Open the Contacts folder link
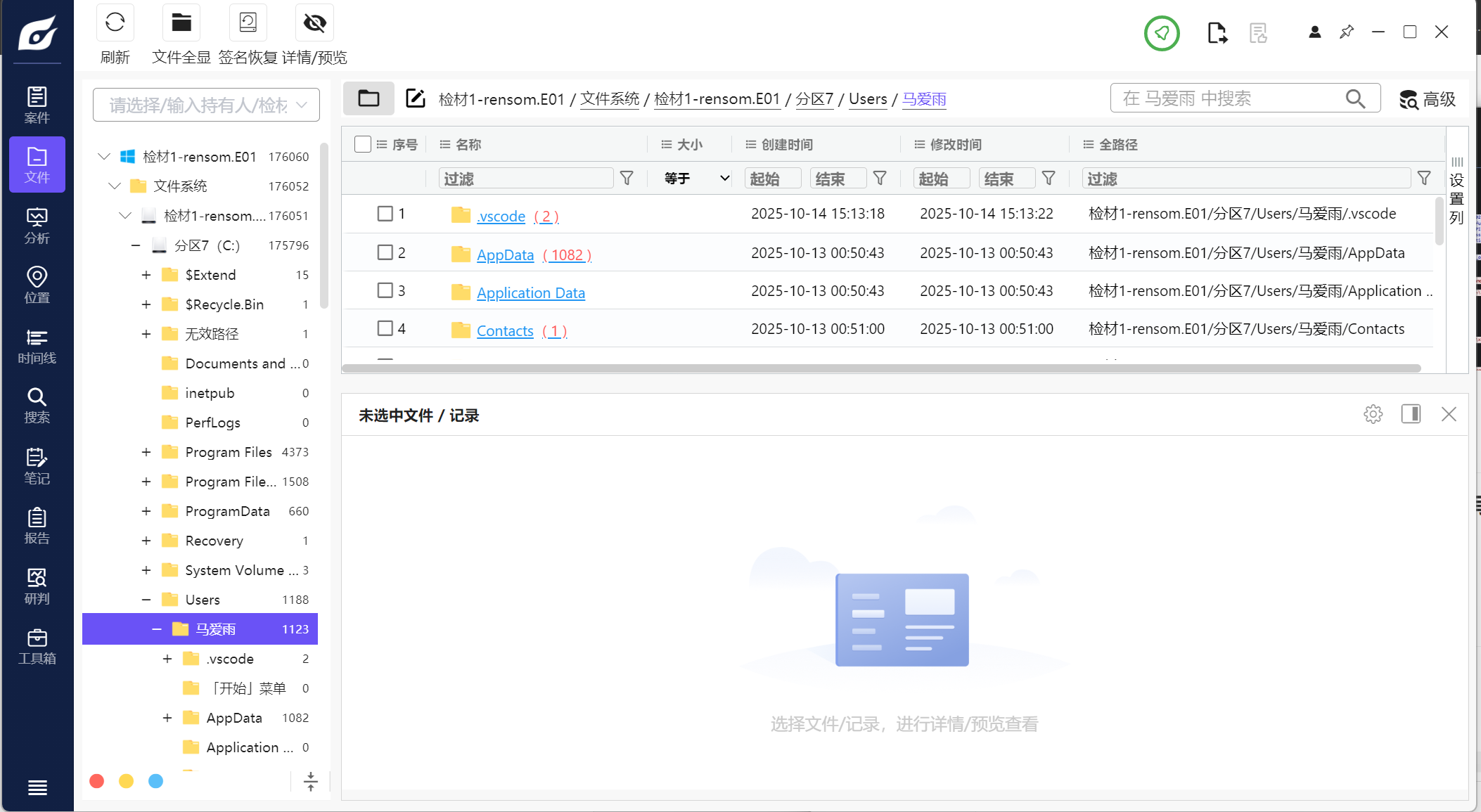1481x812 pixels. tap(505, 331)
